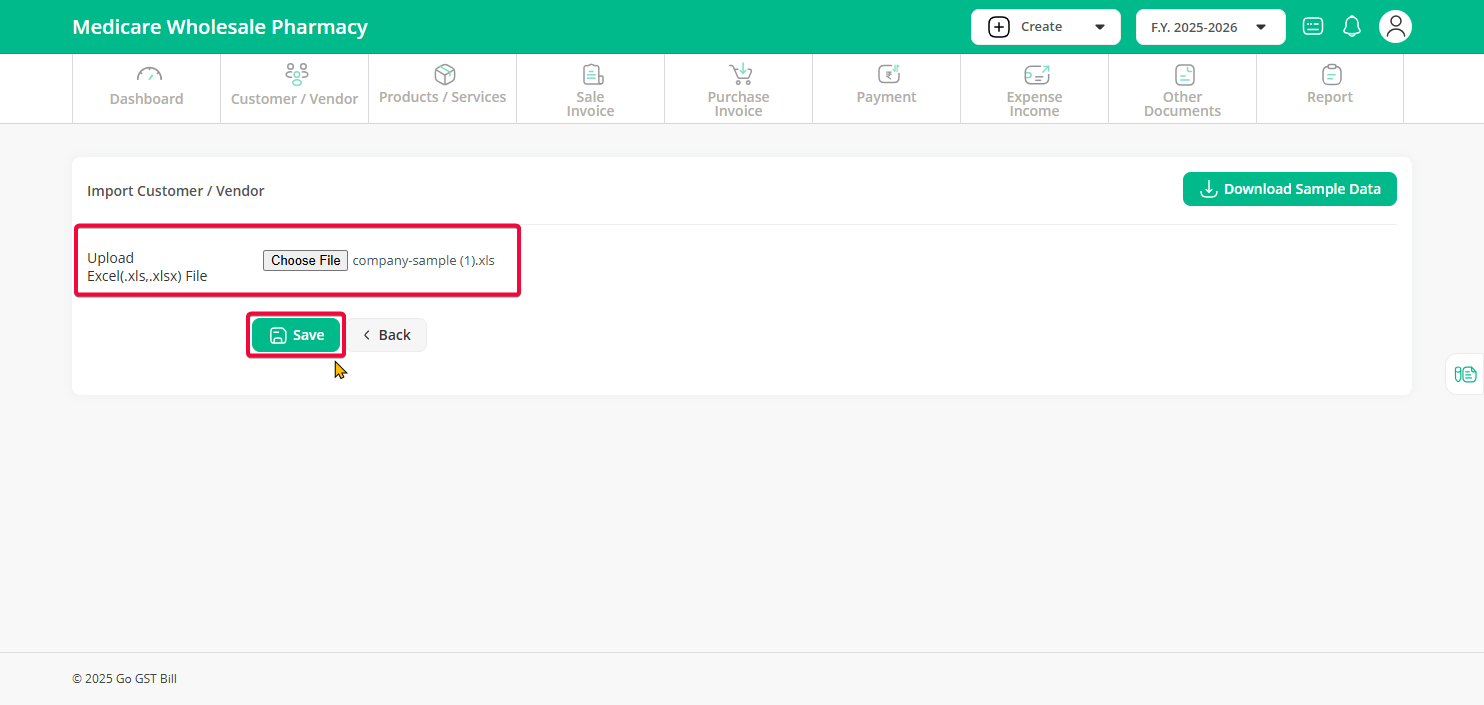1484x705 pixels.
Task: Click Download Sample Data button
Action: [x=1289, y=189]
